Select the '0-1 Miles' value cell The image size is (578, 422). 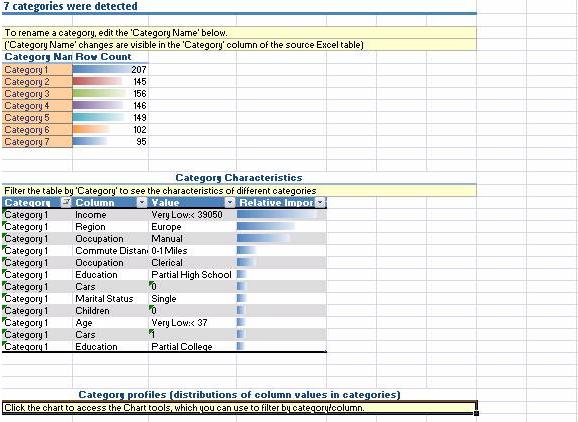pos(192,251)
